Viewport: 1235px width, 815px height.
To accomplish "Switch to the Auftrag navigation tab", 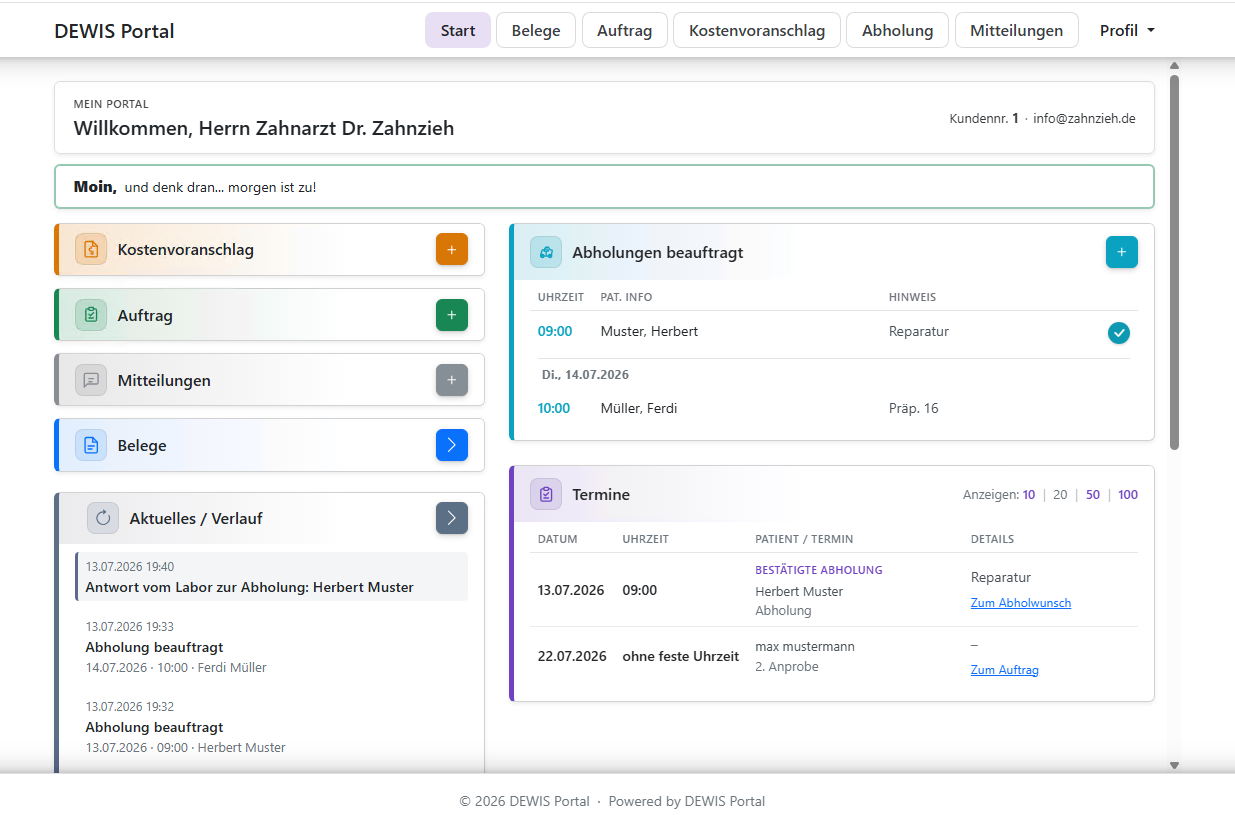I will [x=625, y=30].
